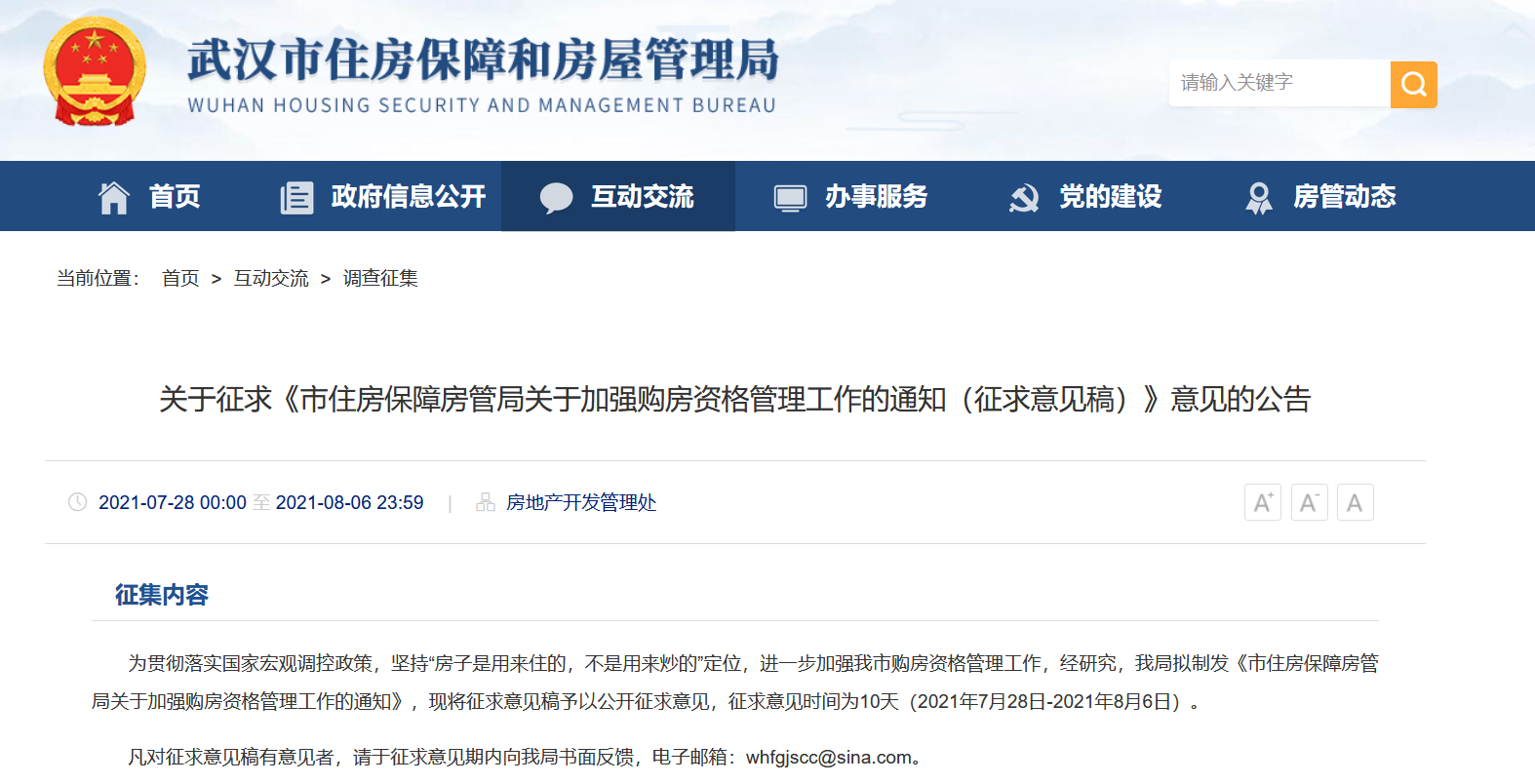Image resolution: width=1535 pixels, height=784 pixels.
Task: Click the home icon in navigation bar
Action: (x=114, y=197)
